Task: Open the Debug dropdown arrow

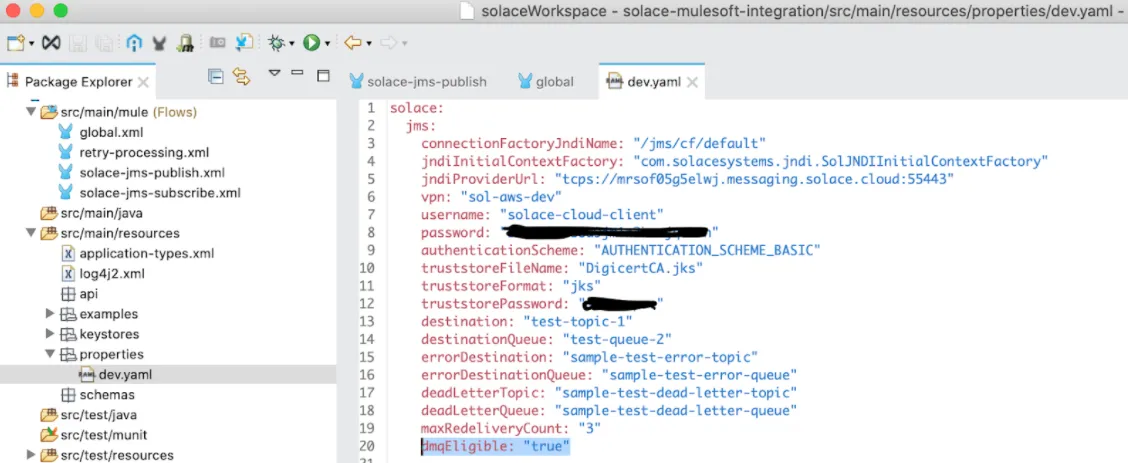Action: tap(291, 44)
